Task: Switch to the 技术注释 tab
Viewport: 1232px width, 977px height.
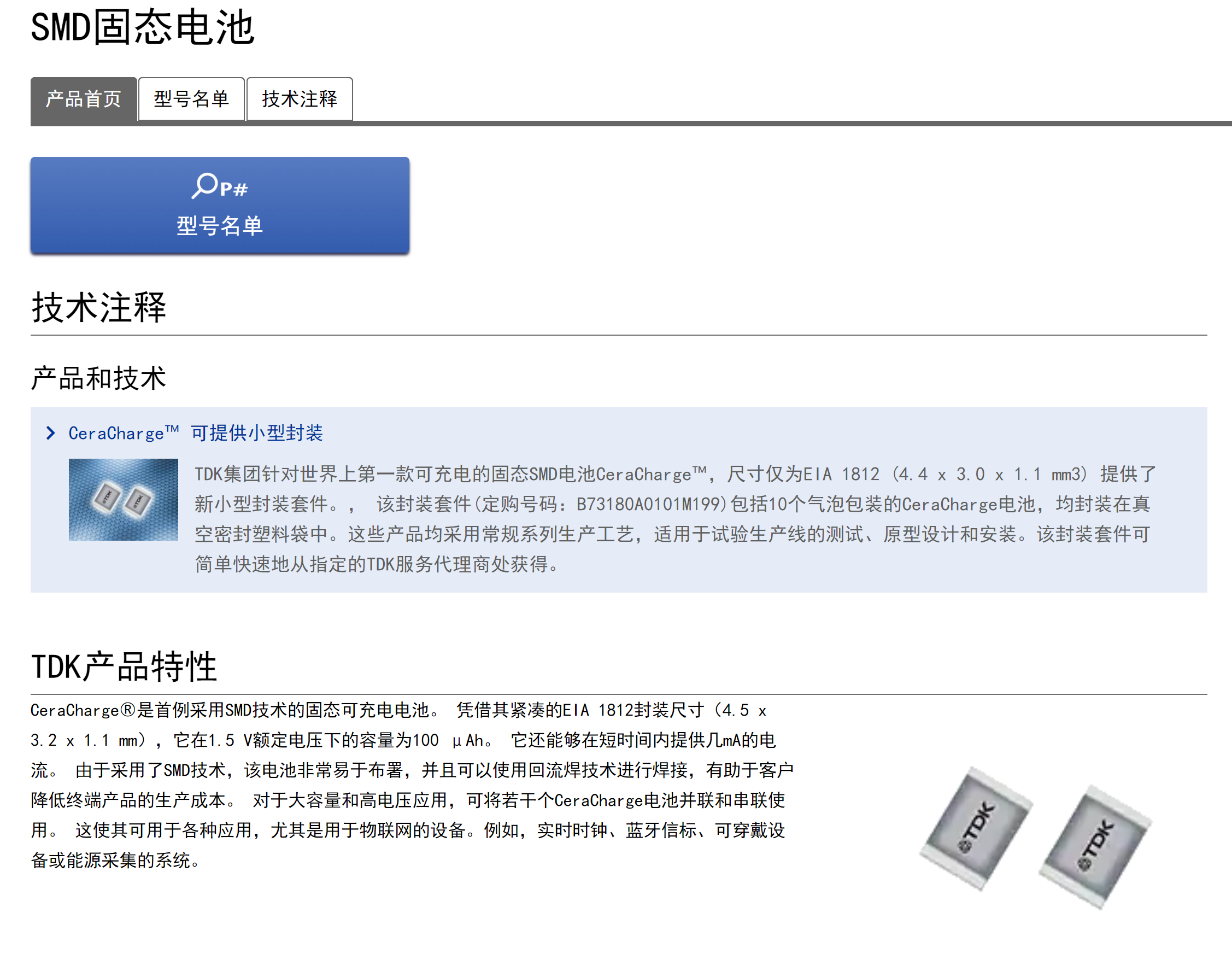Action: tap(300, 99)
